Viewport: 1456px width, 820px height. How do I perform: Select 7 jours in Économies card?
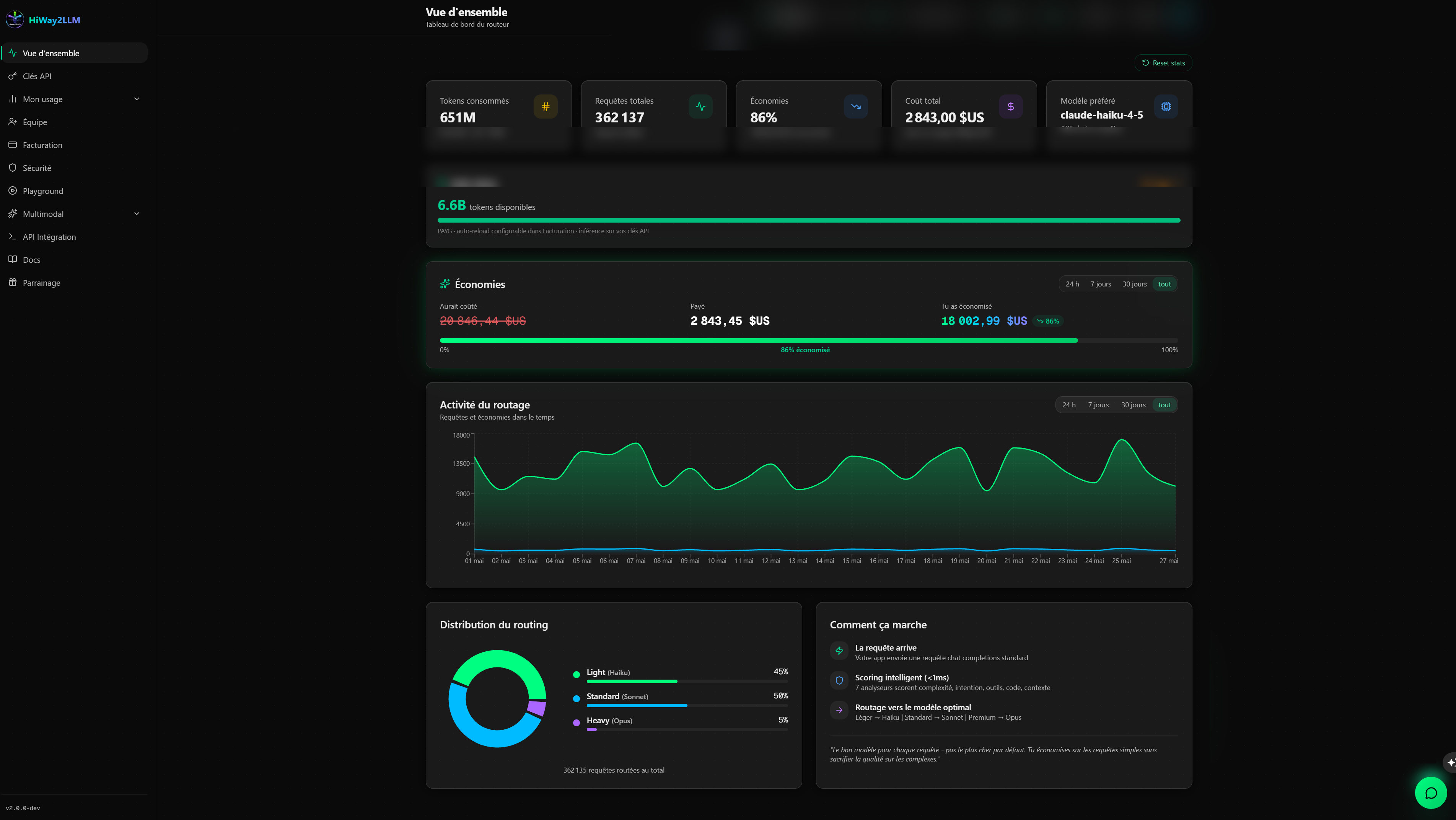tap(1101, 284)
